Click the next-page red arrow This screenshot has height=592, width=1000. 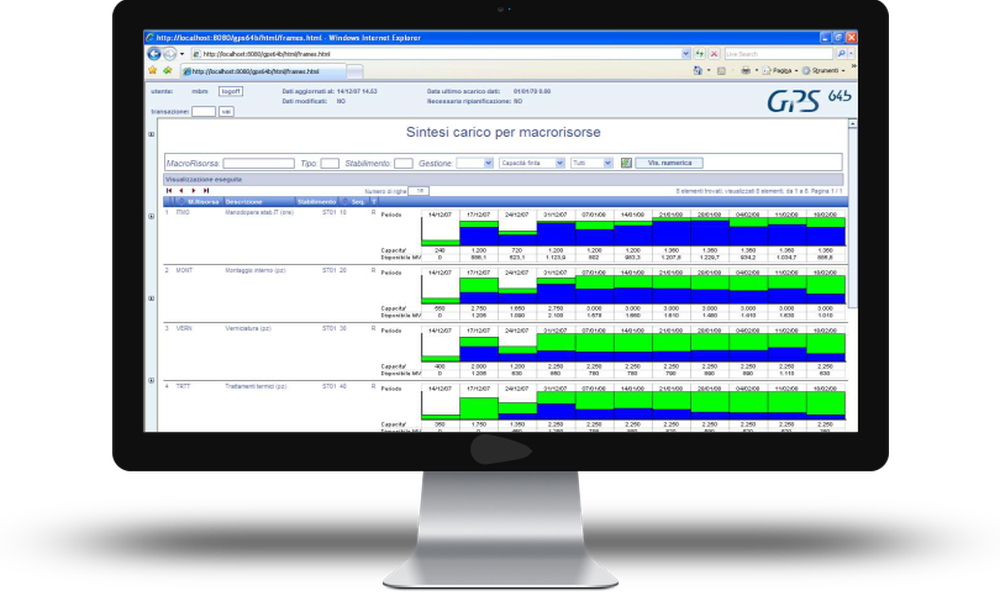click(x=193, y=190)
